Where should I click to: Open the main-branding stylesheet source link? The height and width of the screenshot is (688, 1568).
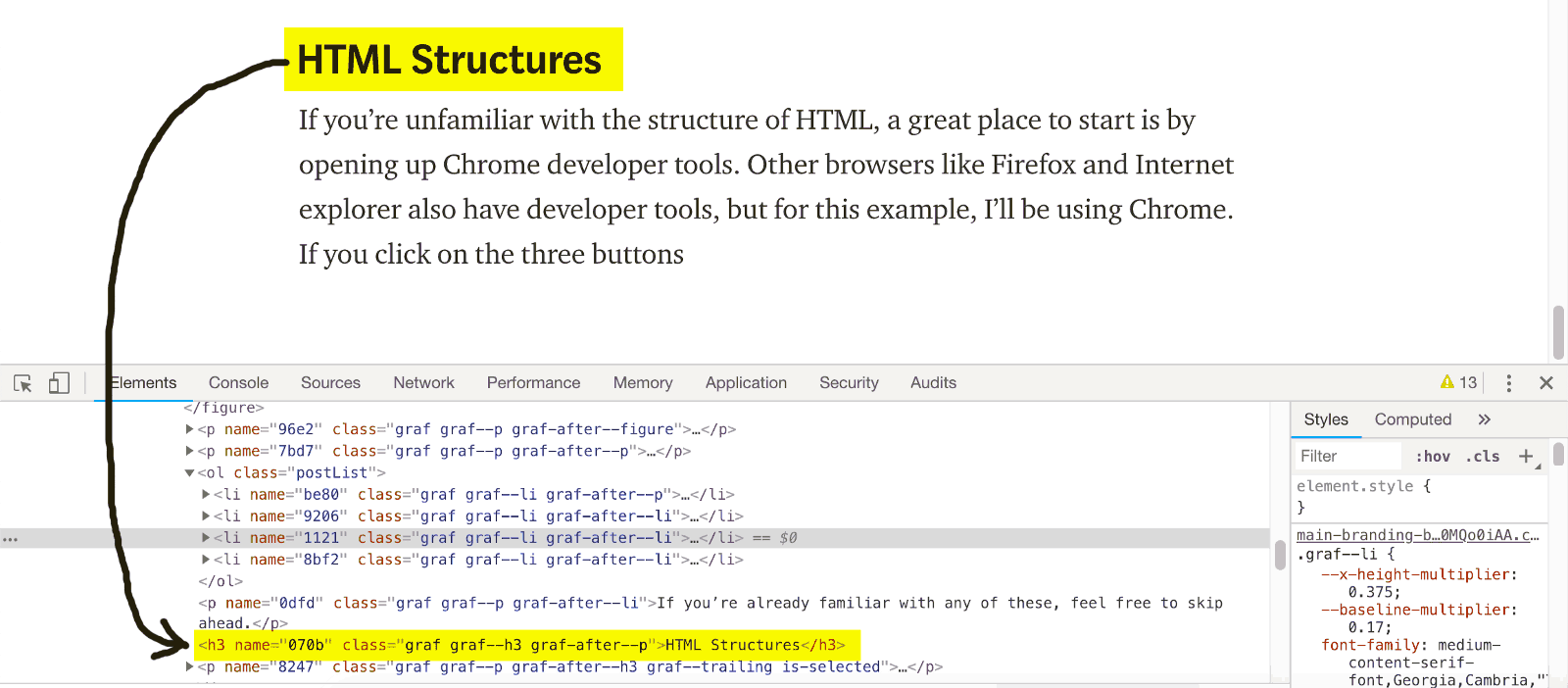pyautogui.click(x=1417, y=535)
